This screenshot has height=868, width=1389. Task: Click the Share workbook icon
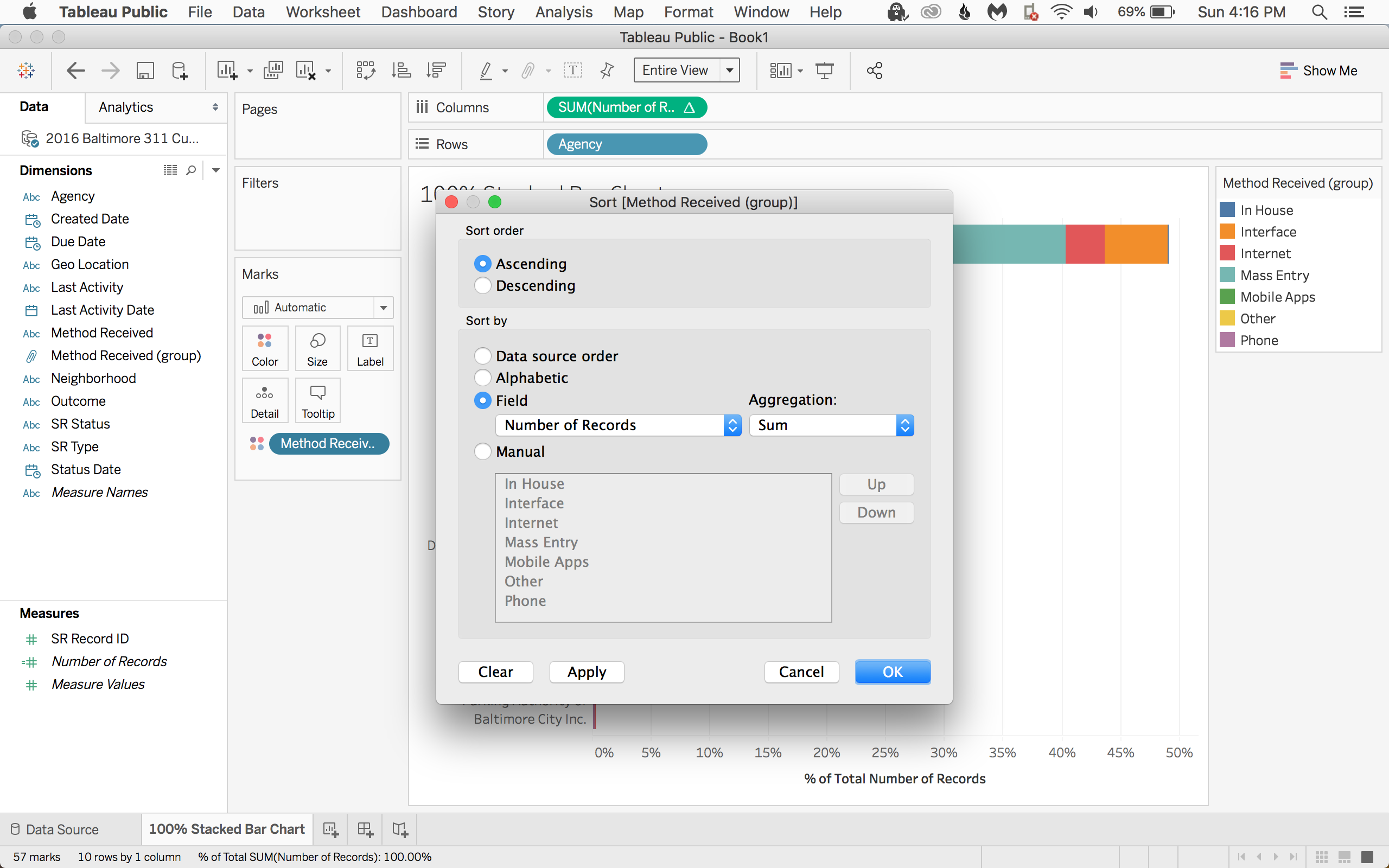pyautogui.click(x=874, y=71)
